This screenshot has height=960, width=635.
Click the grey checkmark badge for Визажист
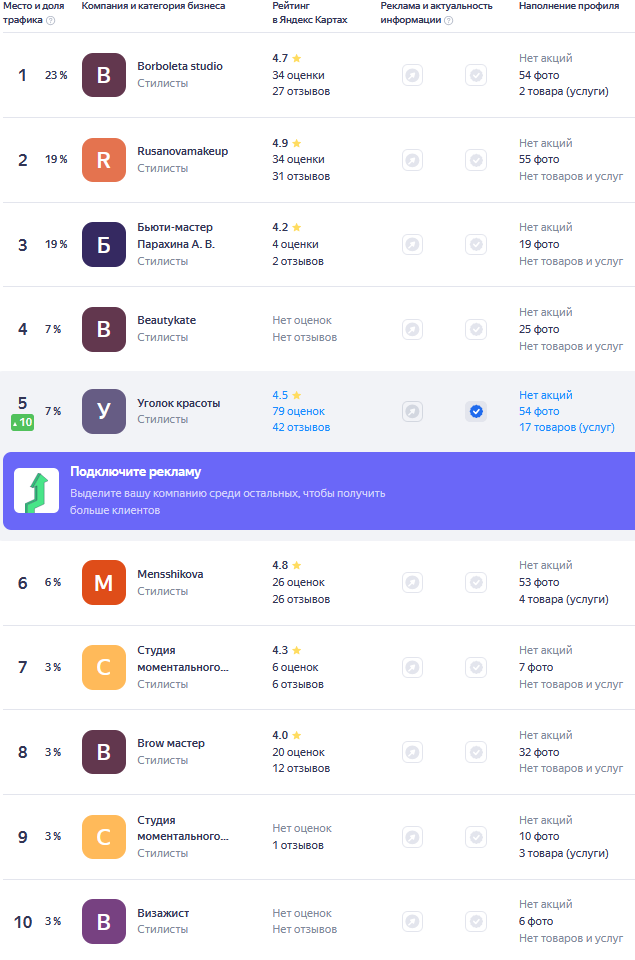476,921
